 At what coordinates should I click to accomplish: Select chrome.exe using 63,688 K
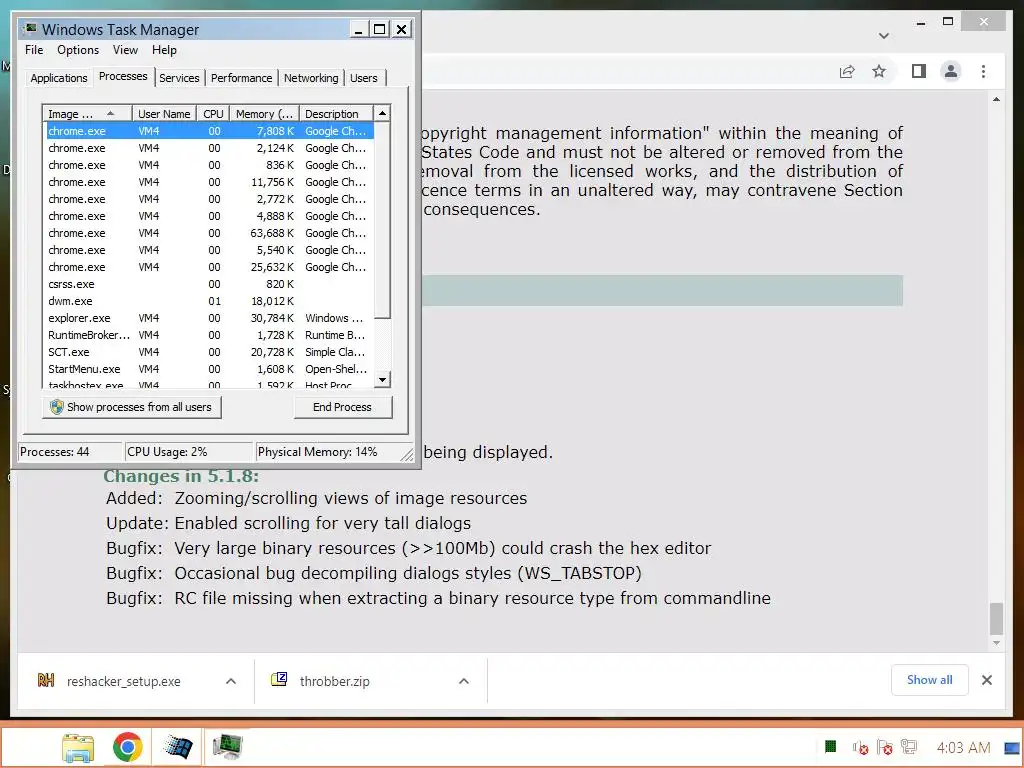click(209, 233)
